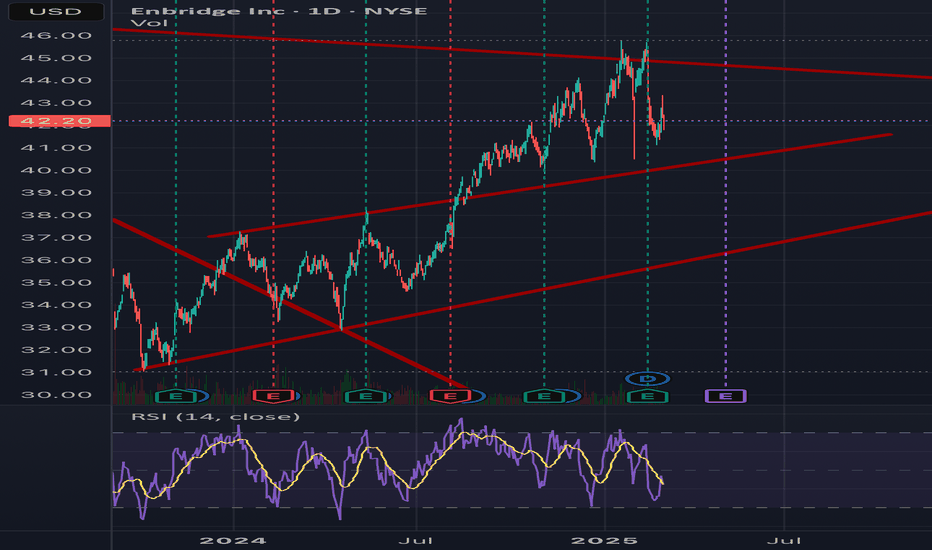Click the 43.00 price axis label

56,103
